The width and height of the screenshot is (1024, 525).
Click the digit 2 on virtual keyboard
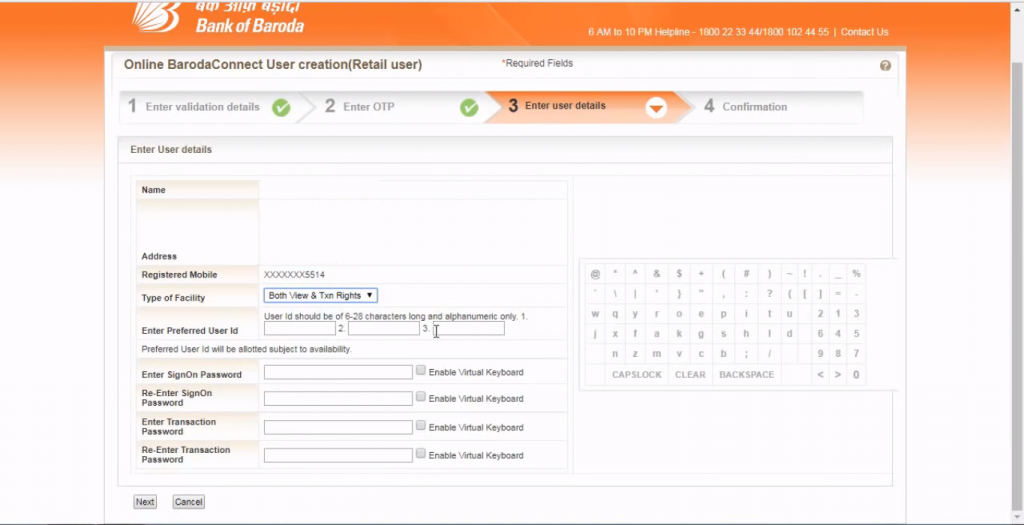(x=821, y=314)
